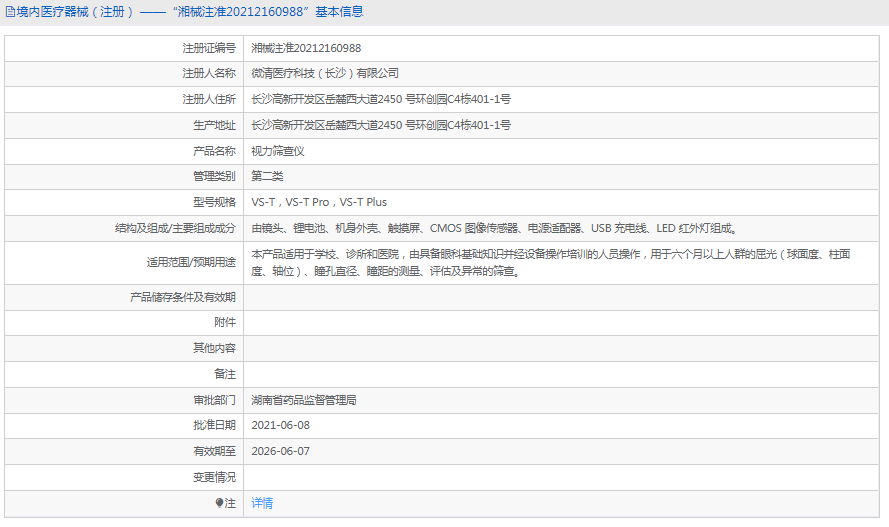The image size is (889, 527).
Task: Click the header title 境内医疗器械（注册）
Action: pyautogui.click(x=76, y=12)
